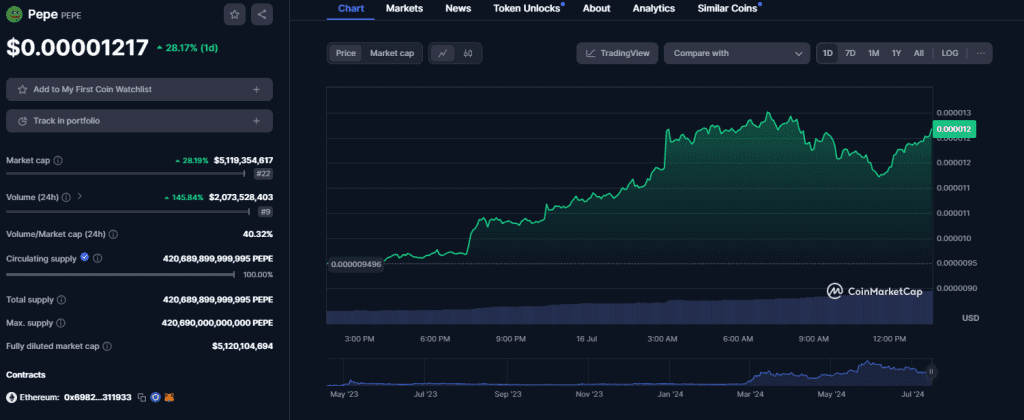Open the Compare with dropdown
Image resolution: width=1024 pixels, height=420 pixels.
point(736,53)
